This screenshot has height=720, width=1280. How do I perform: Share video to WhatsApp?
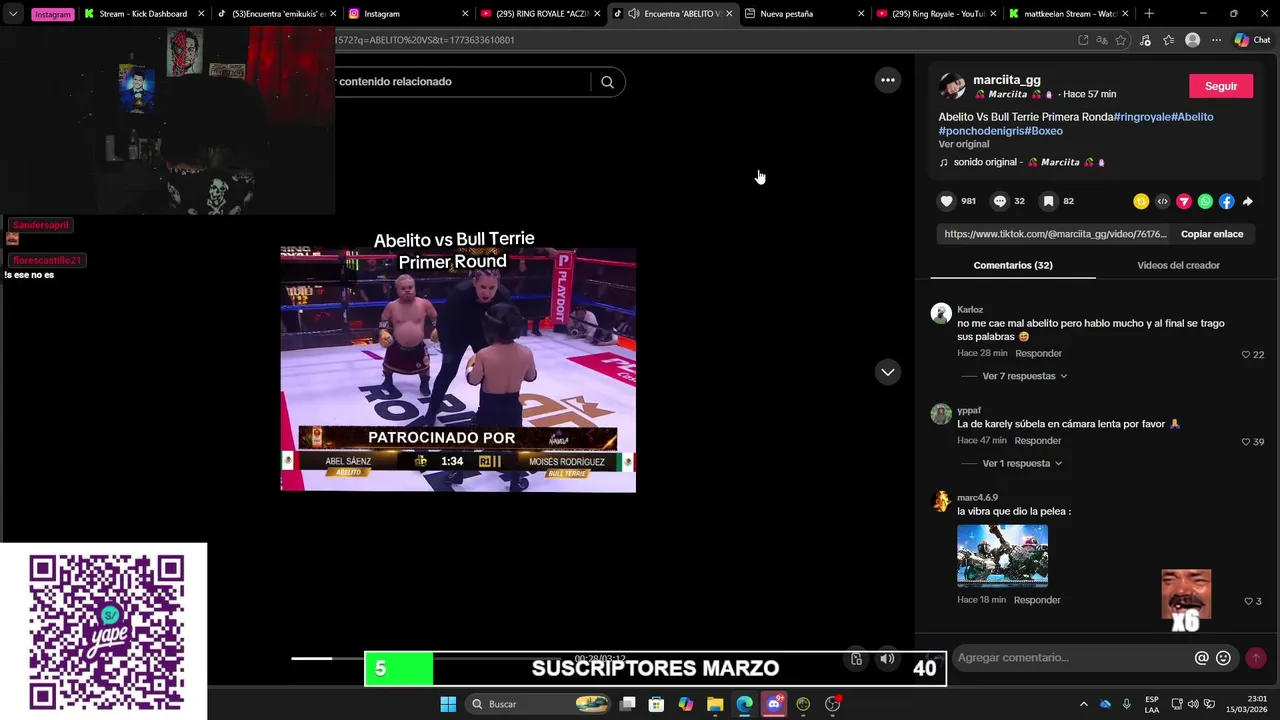[1205, 201]
